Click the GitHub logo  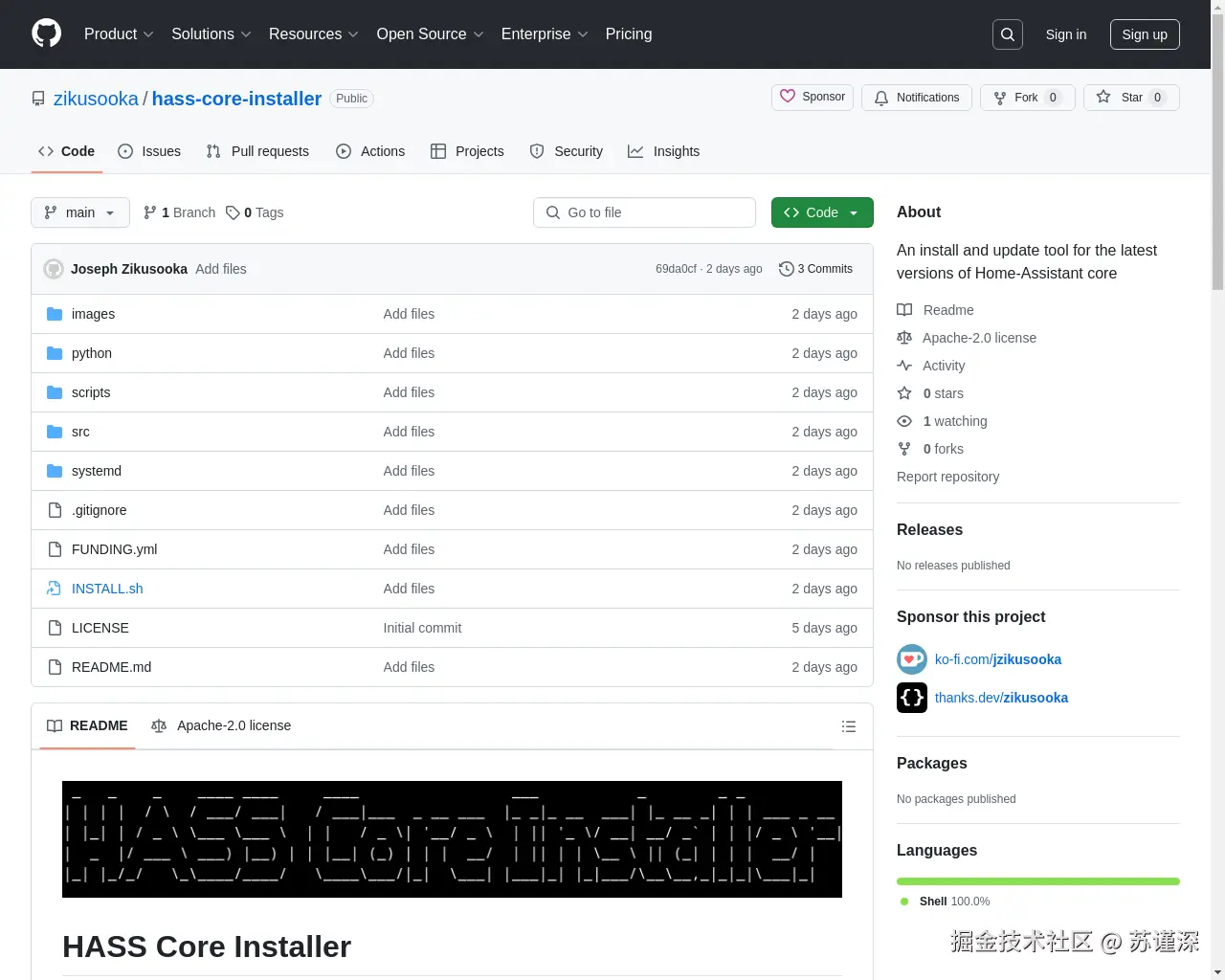(x=46, y=34)
